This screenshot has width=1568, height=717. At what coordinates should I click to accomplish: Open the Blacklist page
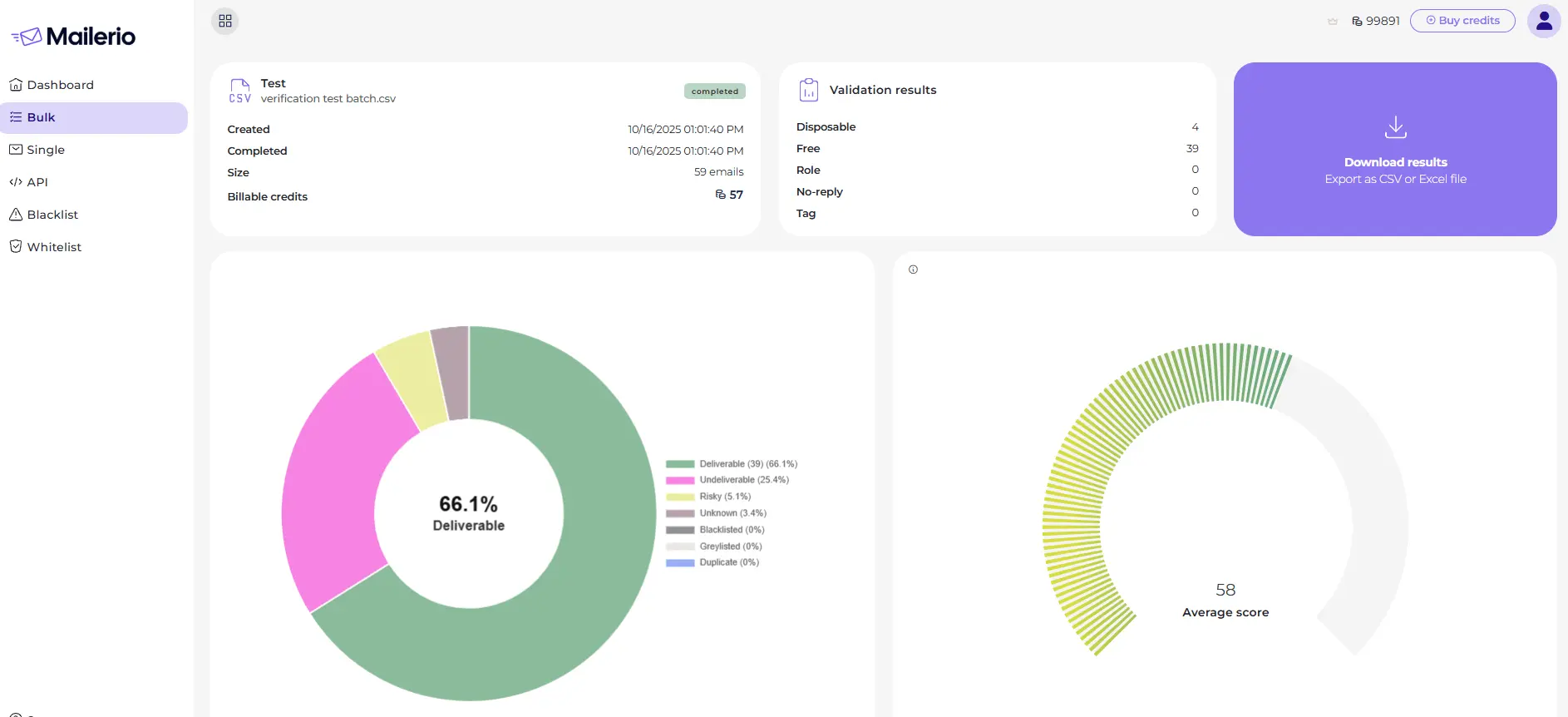coord(52,215)
